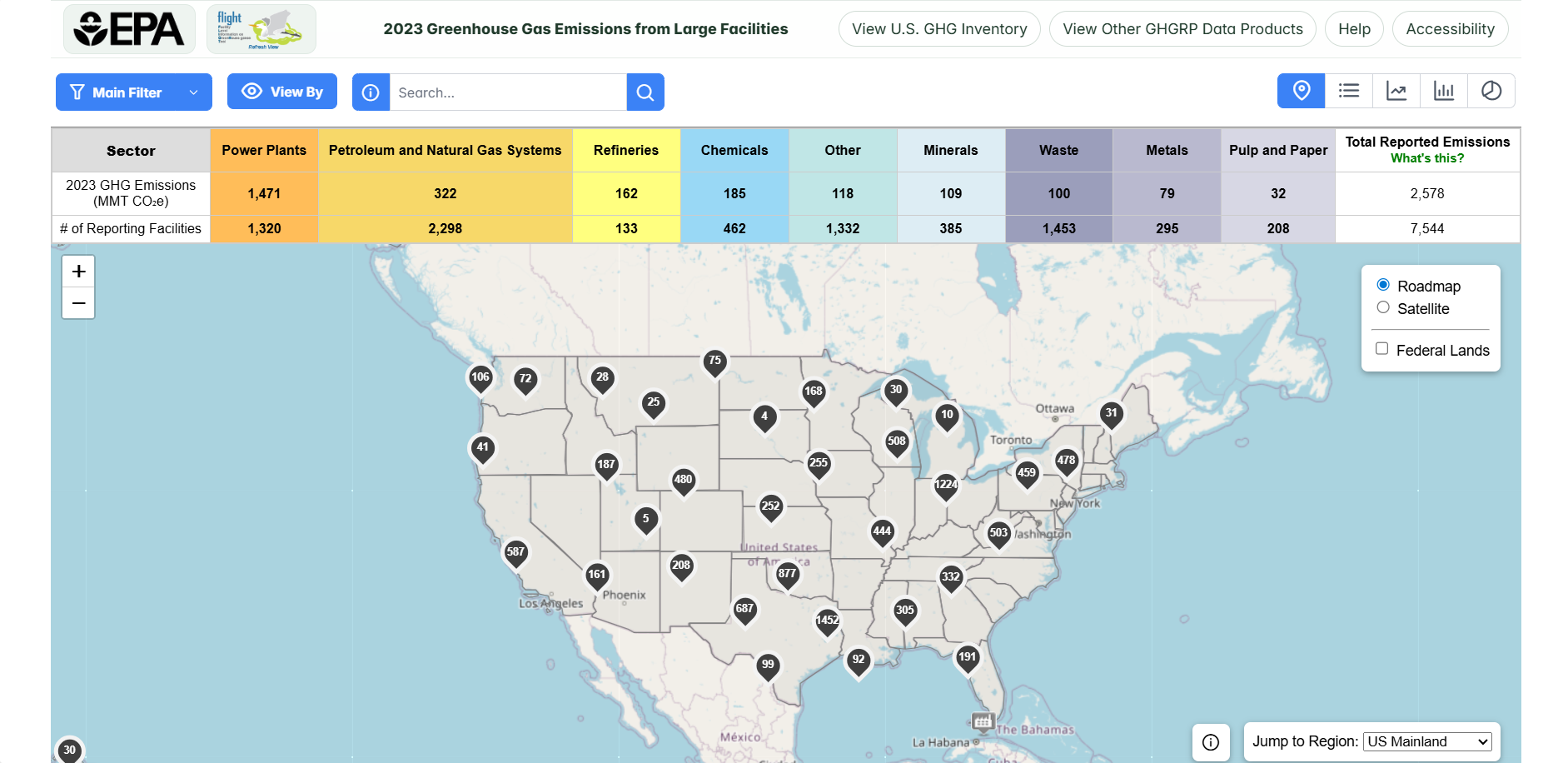This screenshot has width=1568, height=763.
Task: Expand the Main Filter dropdown
Action: coord(133,92)
